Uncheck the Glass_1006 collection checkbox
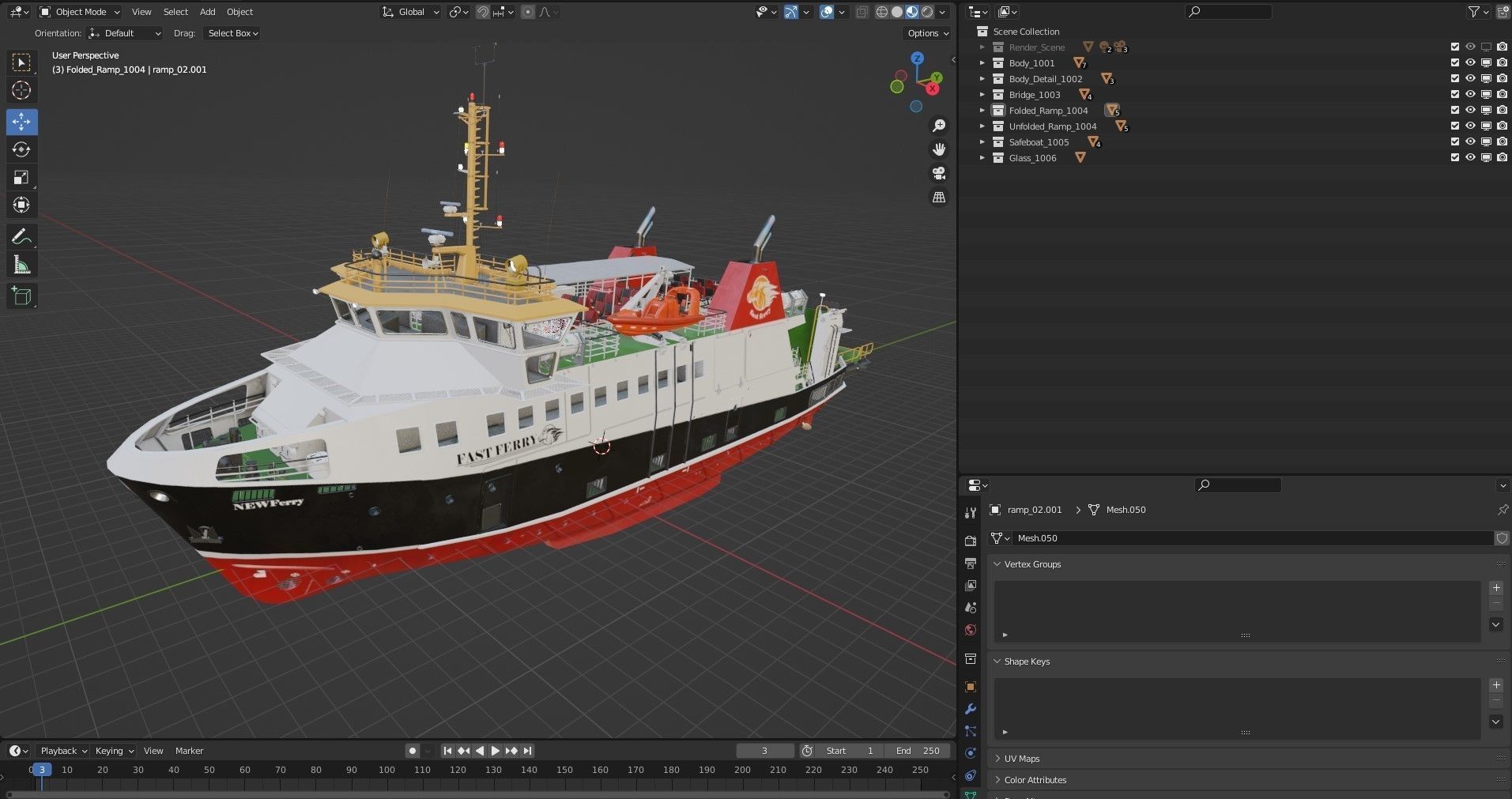 tap(1454, 158)
